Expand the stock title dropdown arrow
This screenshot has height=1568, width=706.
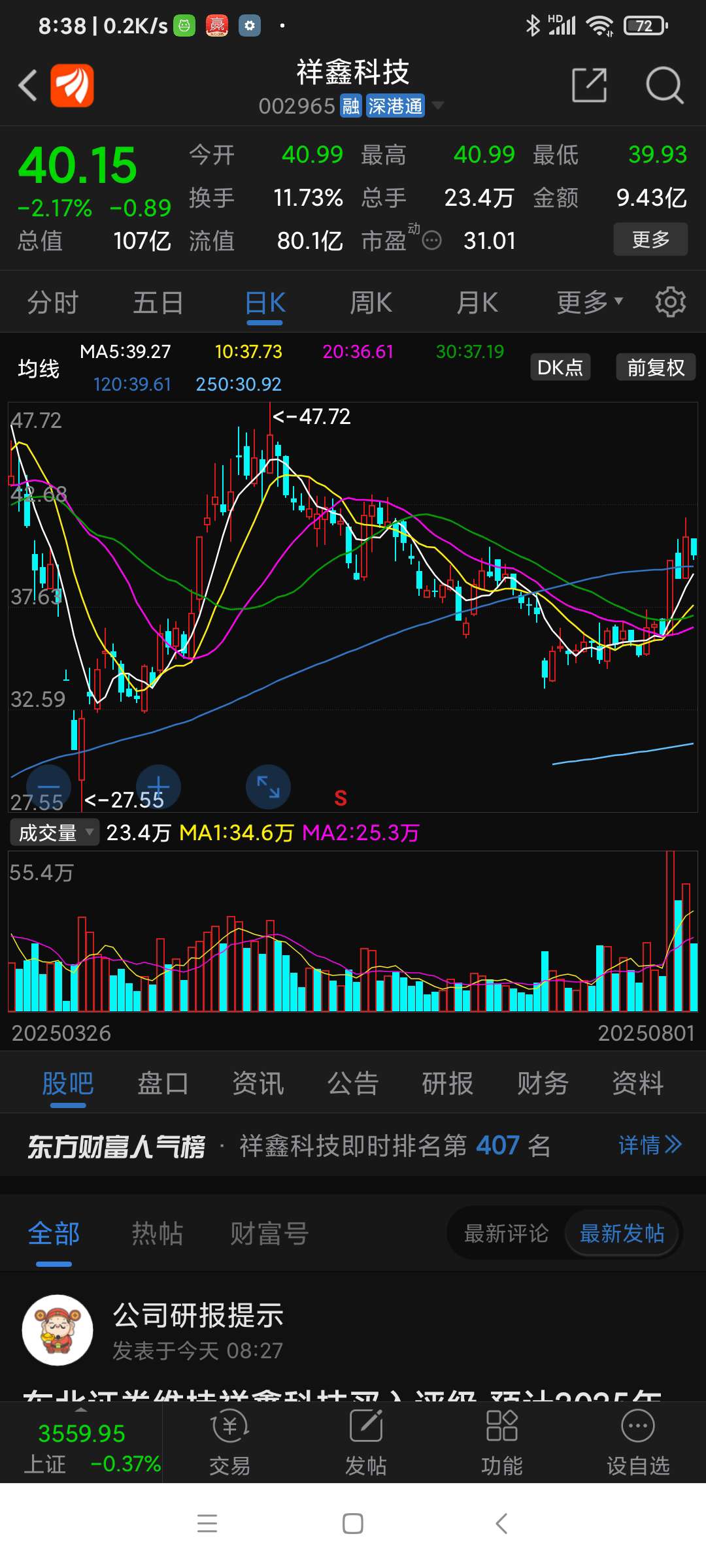437,105
